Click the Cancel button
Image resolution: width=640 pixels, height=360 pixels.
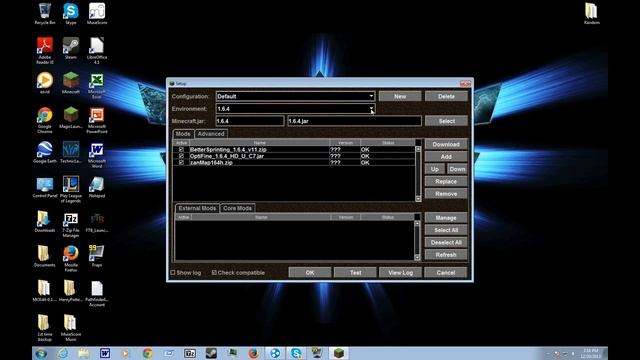pos(446,273)
